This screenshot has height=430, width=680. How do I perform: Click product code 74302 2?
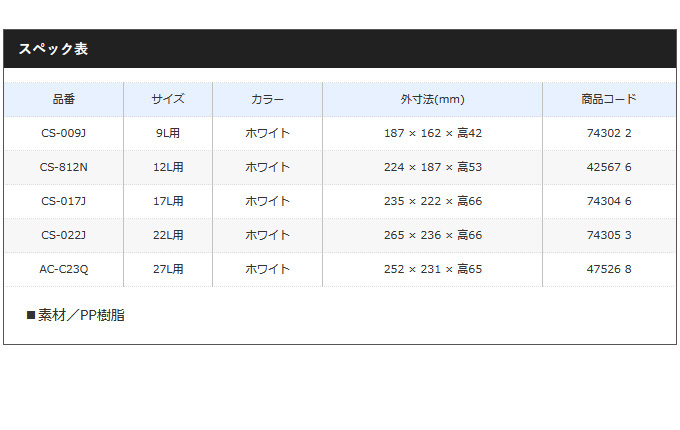pyautogui.click(x=609, y=133)
